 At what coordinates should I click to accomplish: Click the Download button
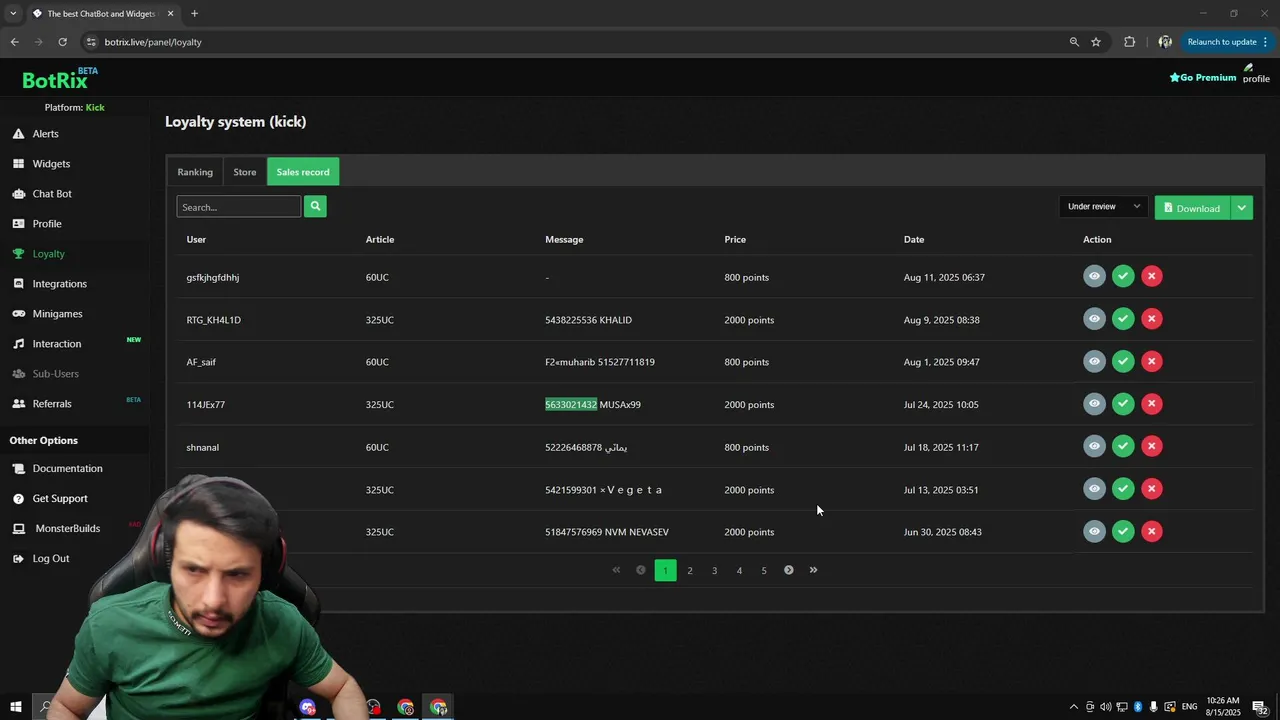click(1192, 207)
